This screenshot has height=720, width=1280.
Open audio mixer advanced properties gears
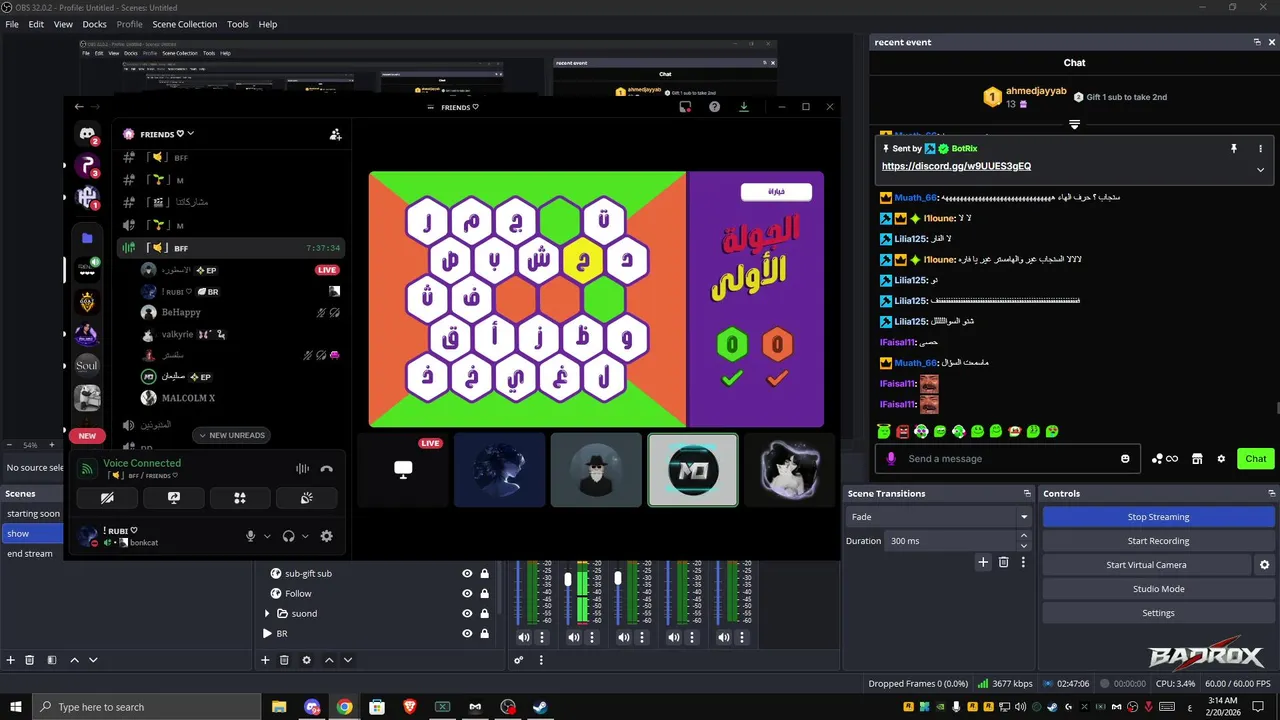tap(519, 660)
